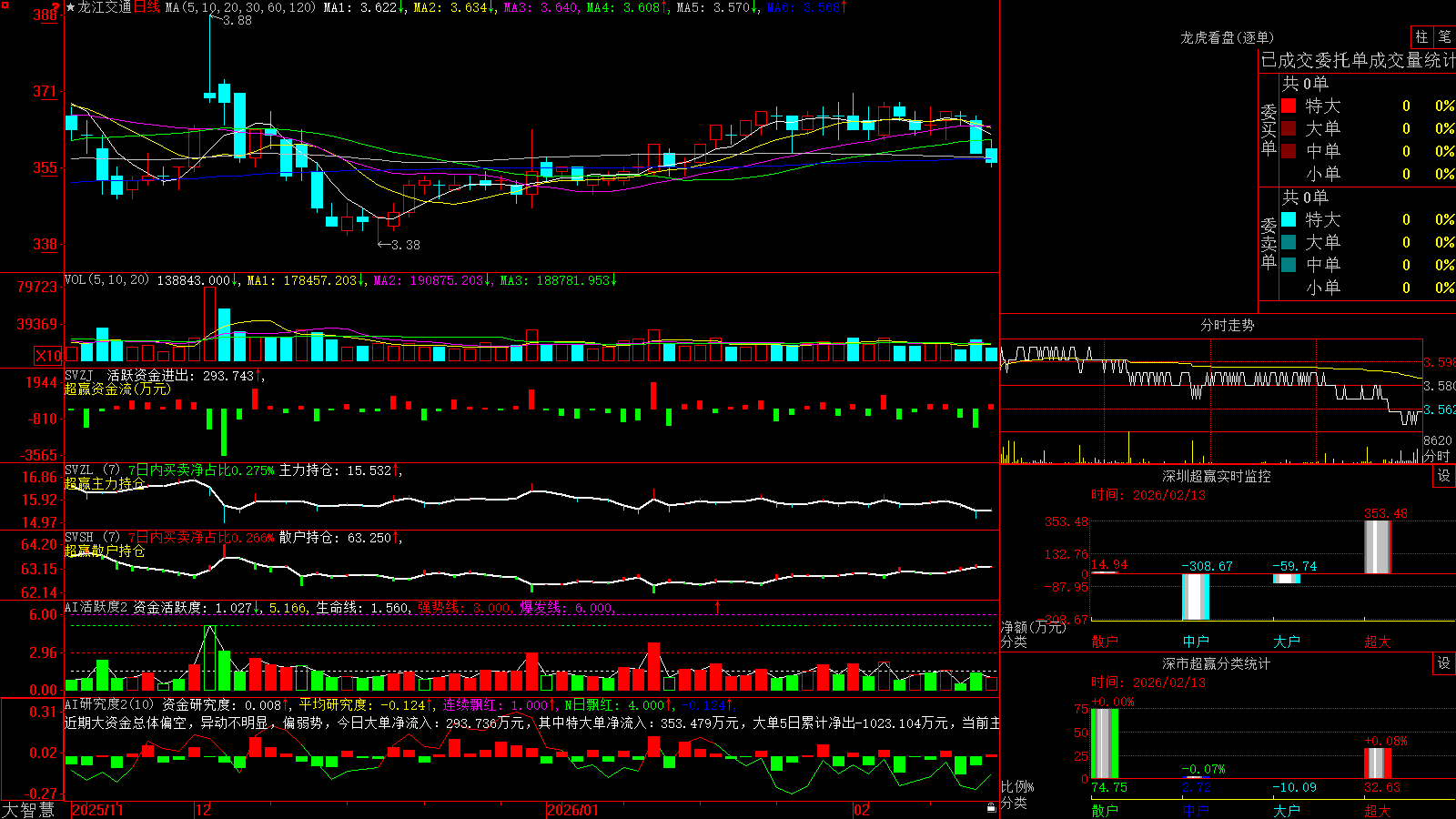Image resolution: width=1456 pixels, height=819 pixels.
Task: Click the 3.38 low price annotation
Action: pos(406,245)
